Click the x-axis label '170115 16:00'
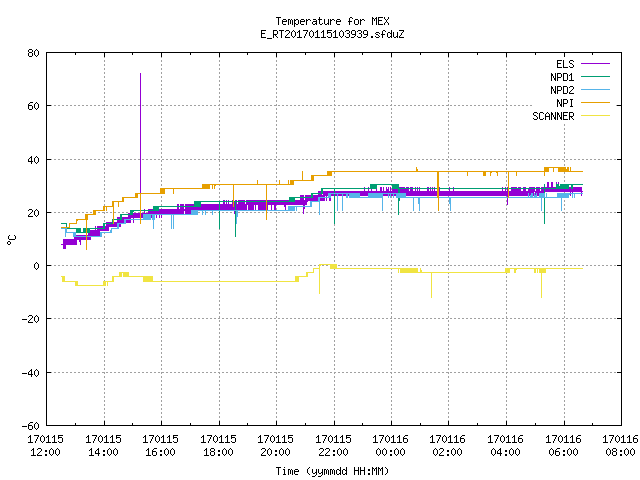The image size is (640, 480). (x=160, y=446)
